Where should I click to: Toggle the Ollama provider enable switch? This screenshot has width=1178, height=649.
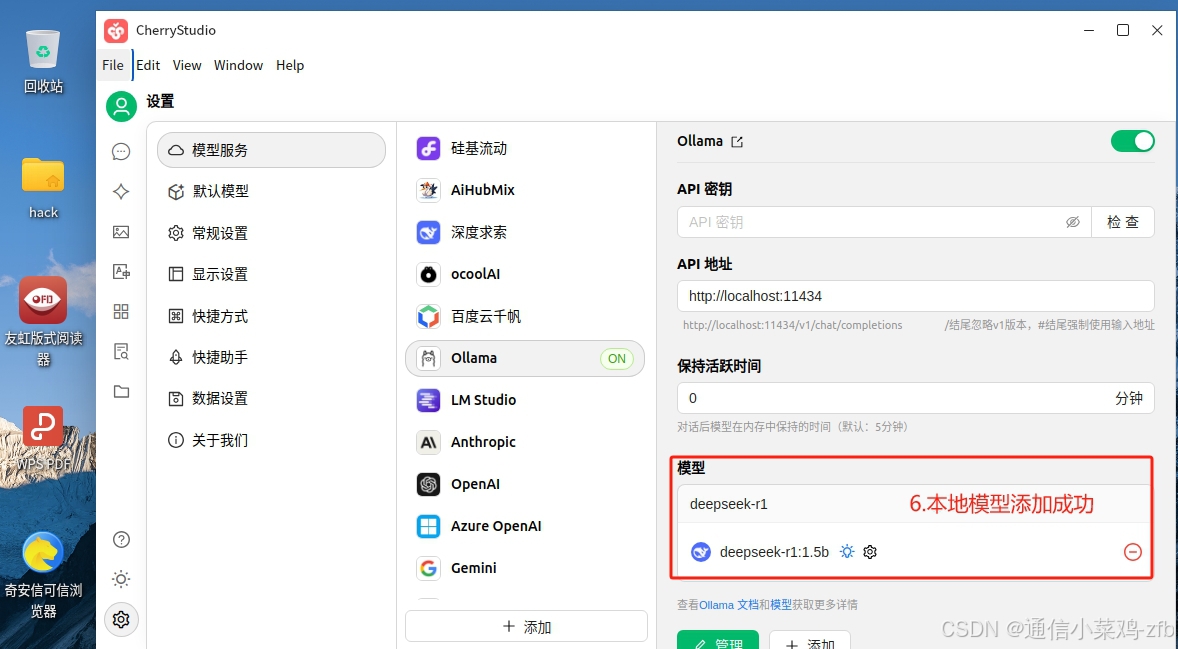click(1133, 141)
